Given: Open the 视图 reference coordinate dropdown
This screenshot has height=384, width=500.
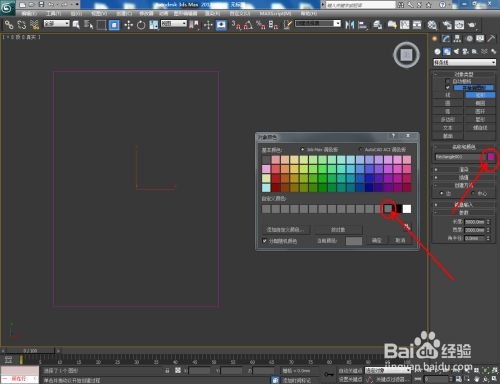Looking at the screenshot, I should point(174,23).
